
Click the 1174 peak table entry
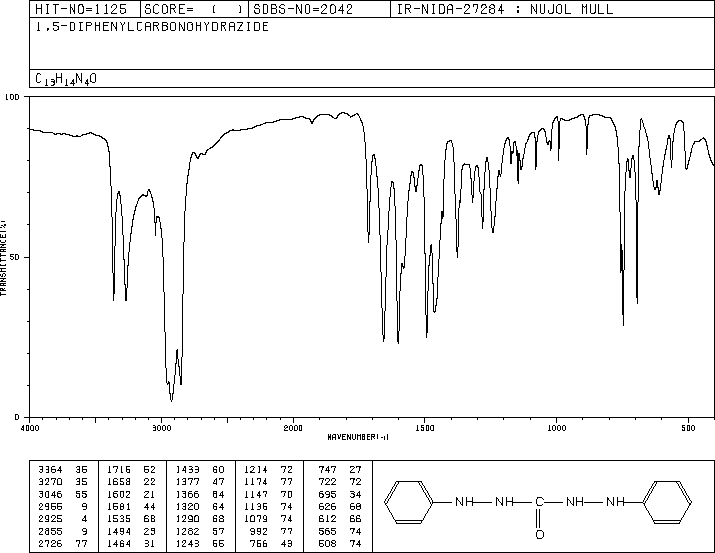coord(268,482)
